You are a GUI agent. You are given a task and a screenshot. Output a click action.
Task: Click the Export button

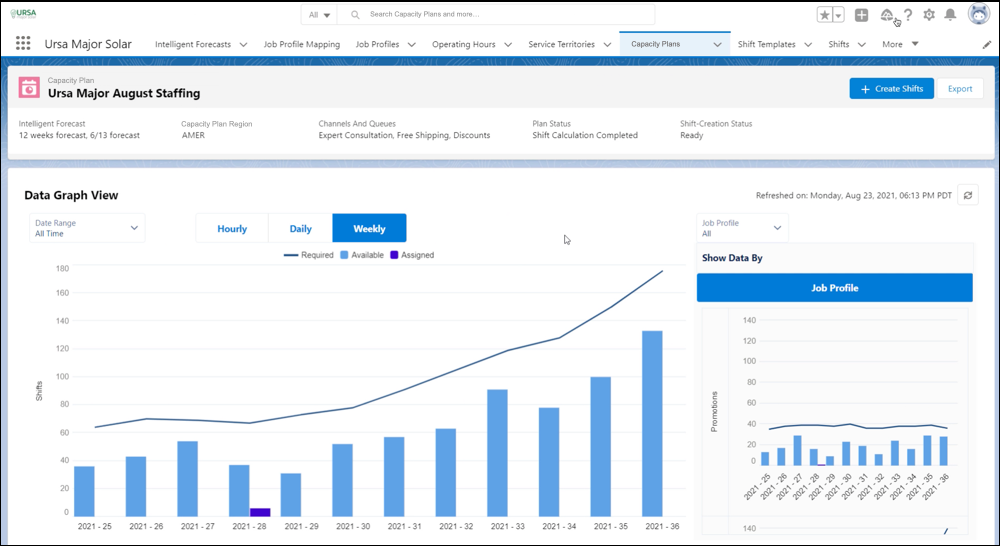pyautogui.click(x=960, y=89)
